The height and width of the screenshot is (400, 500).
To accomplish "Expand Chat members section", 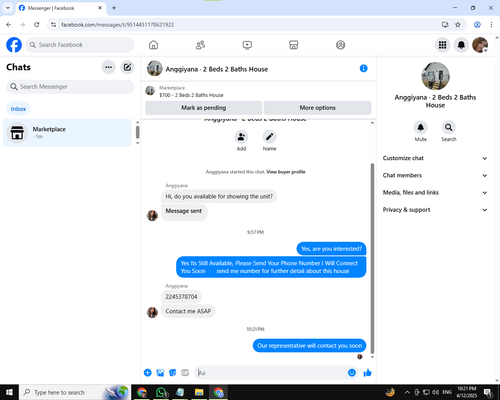I will (x=435, y=175).
